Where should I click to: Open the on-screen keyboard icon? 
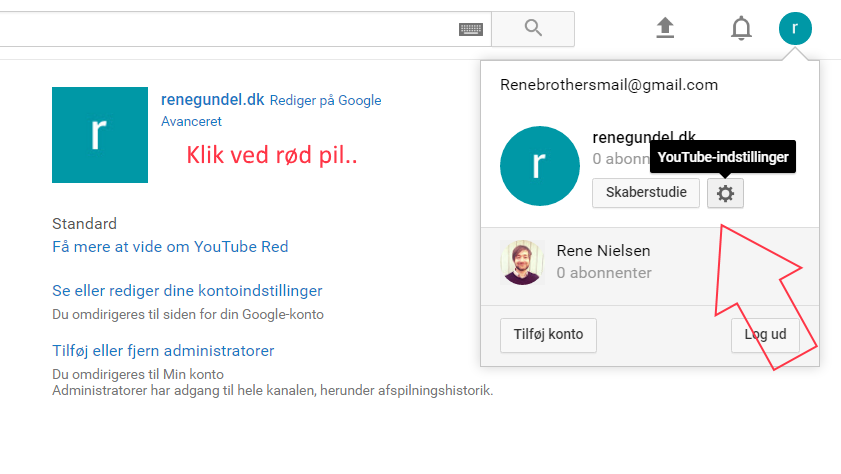pos(471,29)
